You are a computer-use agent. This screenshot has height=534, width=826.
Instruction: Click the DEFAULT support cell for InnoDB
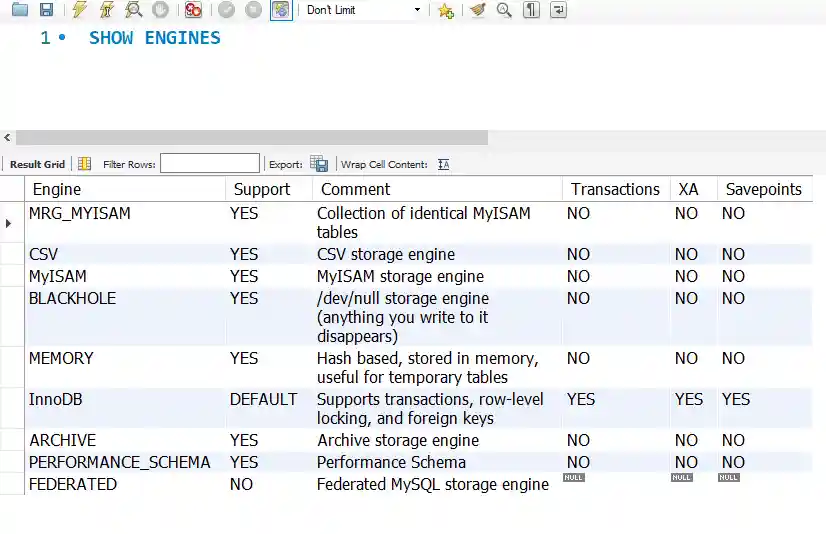tap(269, 409)
